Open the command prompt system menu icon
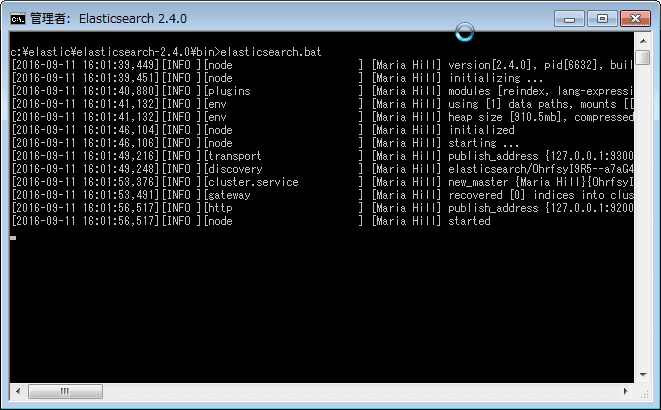 (18, 19)
